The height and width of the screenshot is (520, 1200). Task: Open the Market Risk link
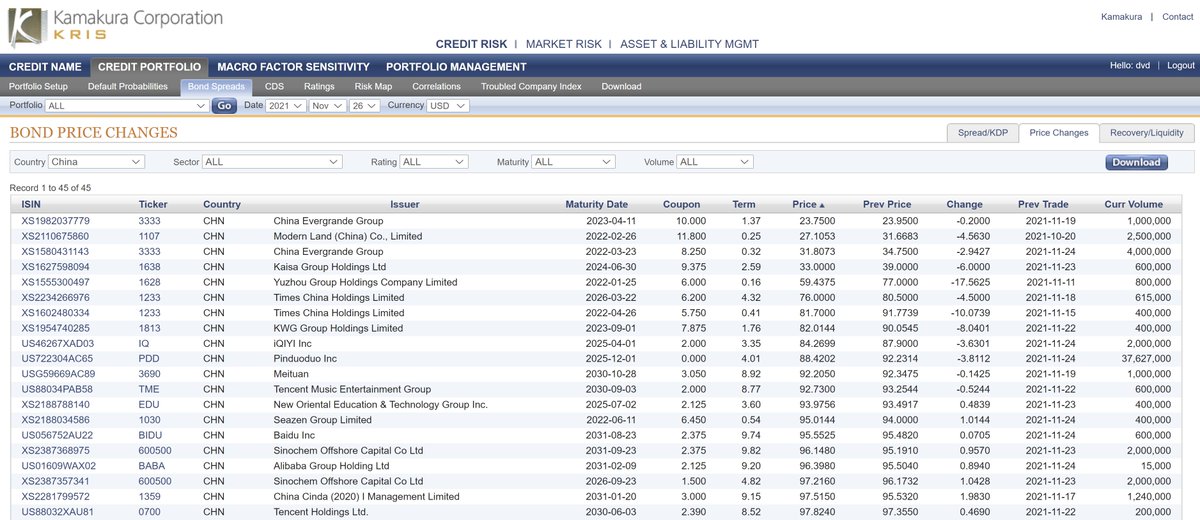(x=564, y=44)
